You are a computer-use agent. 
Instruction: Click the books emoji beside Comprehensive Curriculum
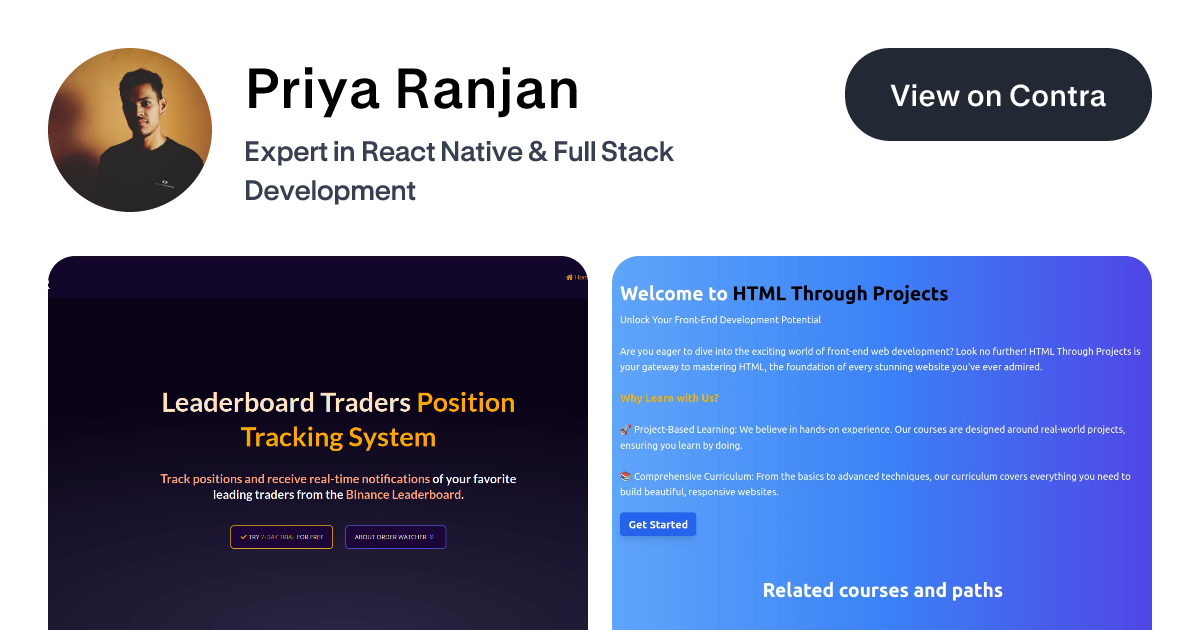coord(625,476)
